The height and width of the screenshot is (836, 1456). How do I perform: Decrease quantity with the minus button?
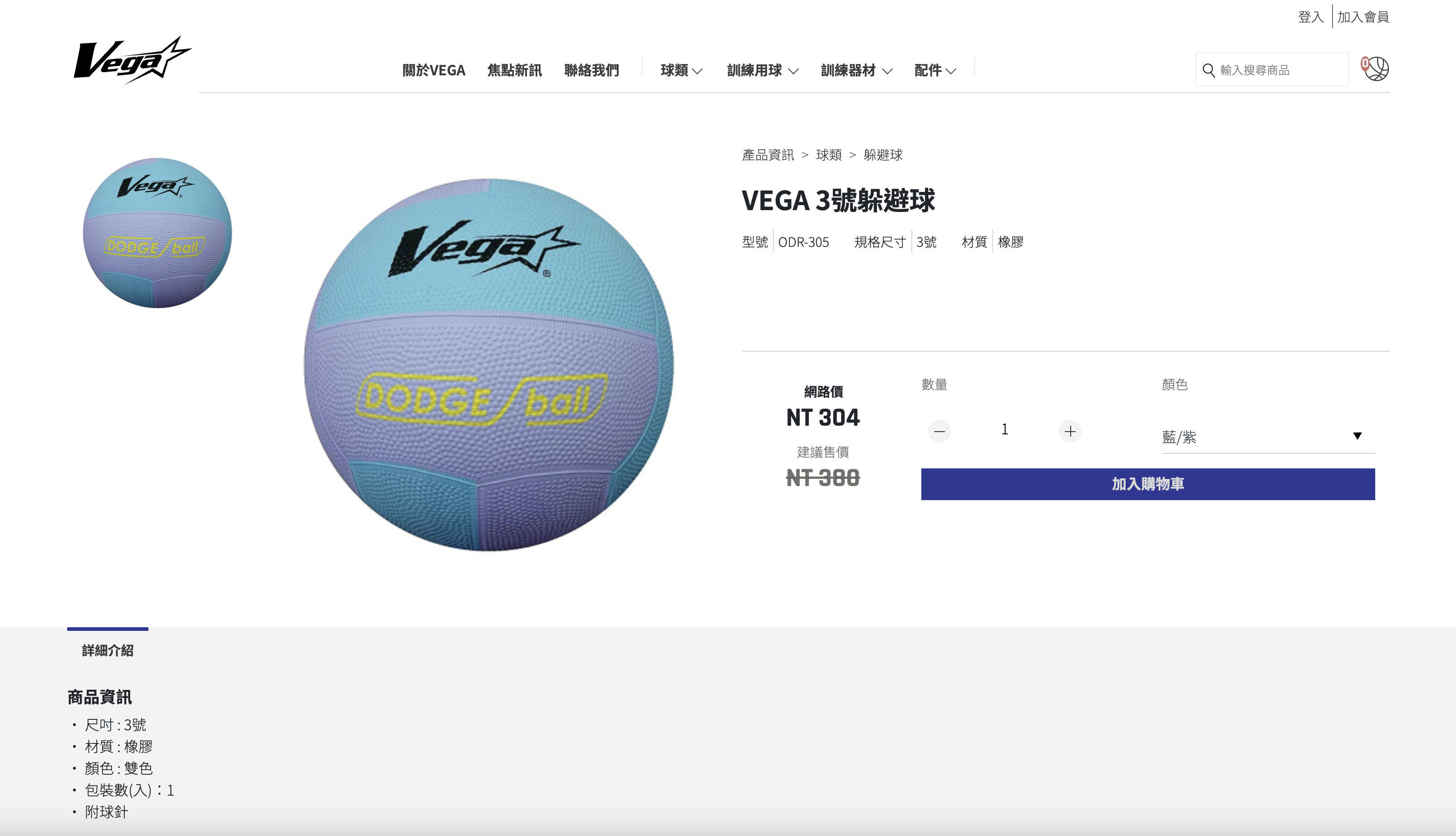[940, 431]
